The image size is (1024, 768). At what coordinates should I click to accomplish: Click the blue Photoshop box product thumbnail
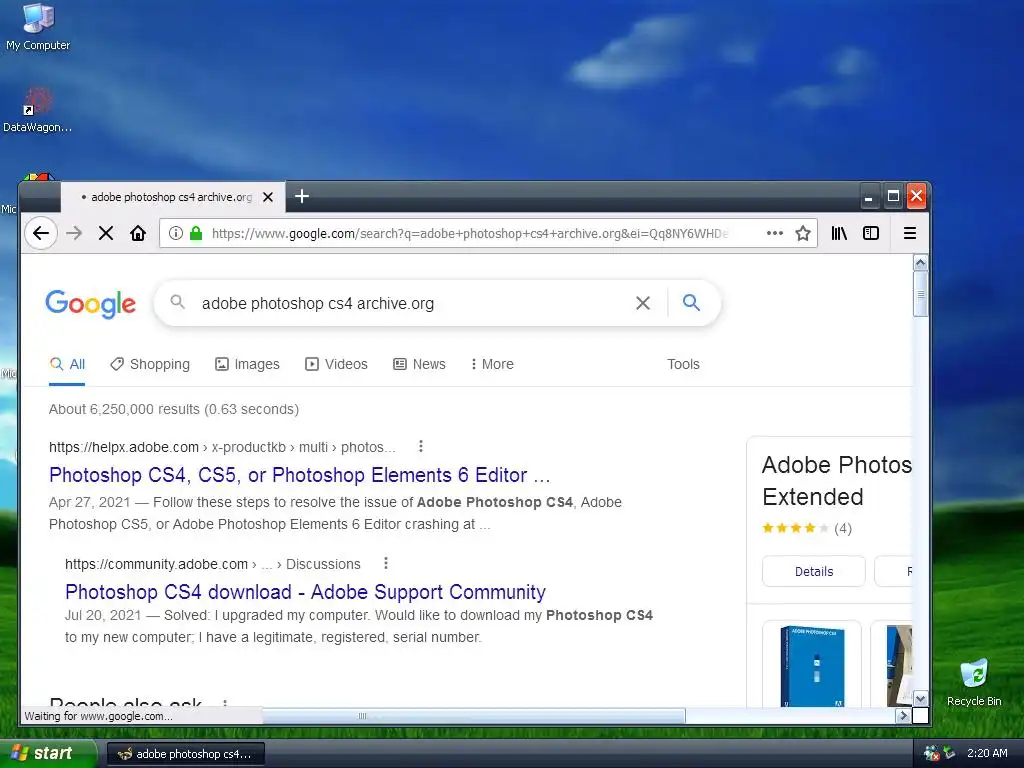coord(812,665)
